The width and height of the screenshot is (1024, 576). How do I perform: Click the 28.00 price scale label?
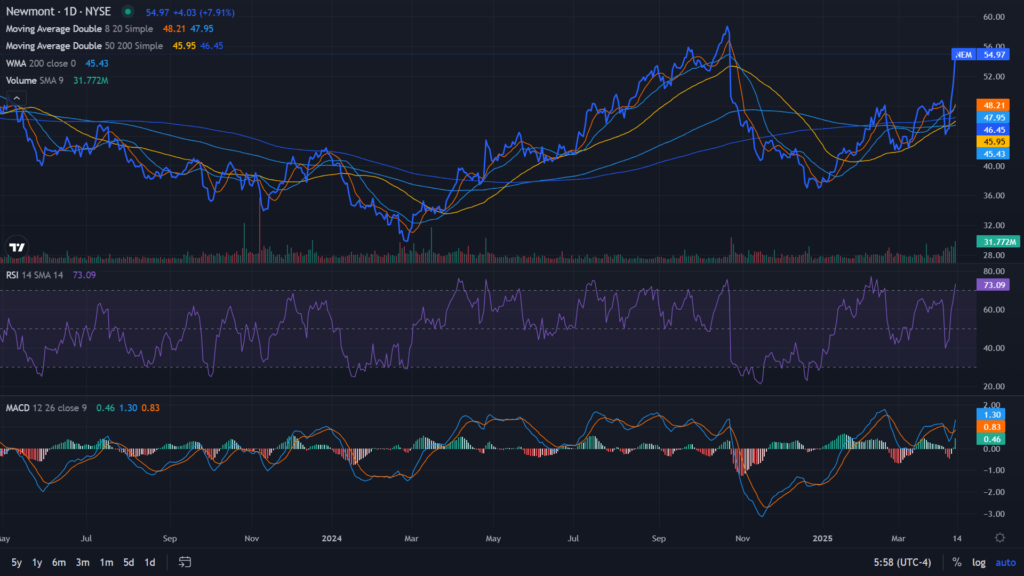point(993,255)
